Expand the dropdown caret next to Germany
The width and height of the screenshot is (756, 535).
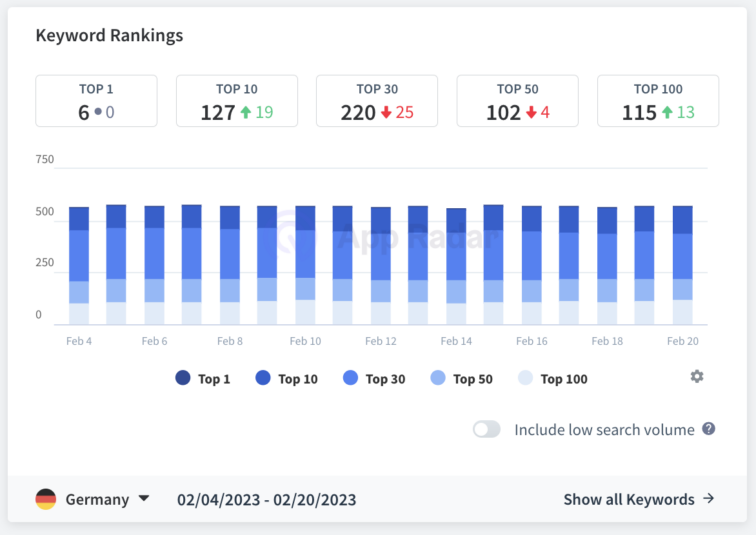144,499
